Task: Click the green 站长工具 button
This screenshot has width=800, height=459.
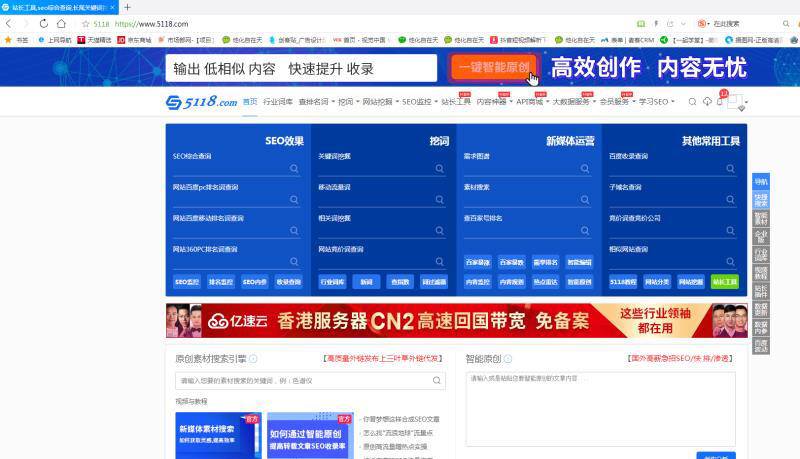Action: point(724,282)
